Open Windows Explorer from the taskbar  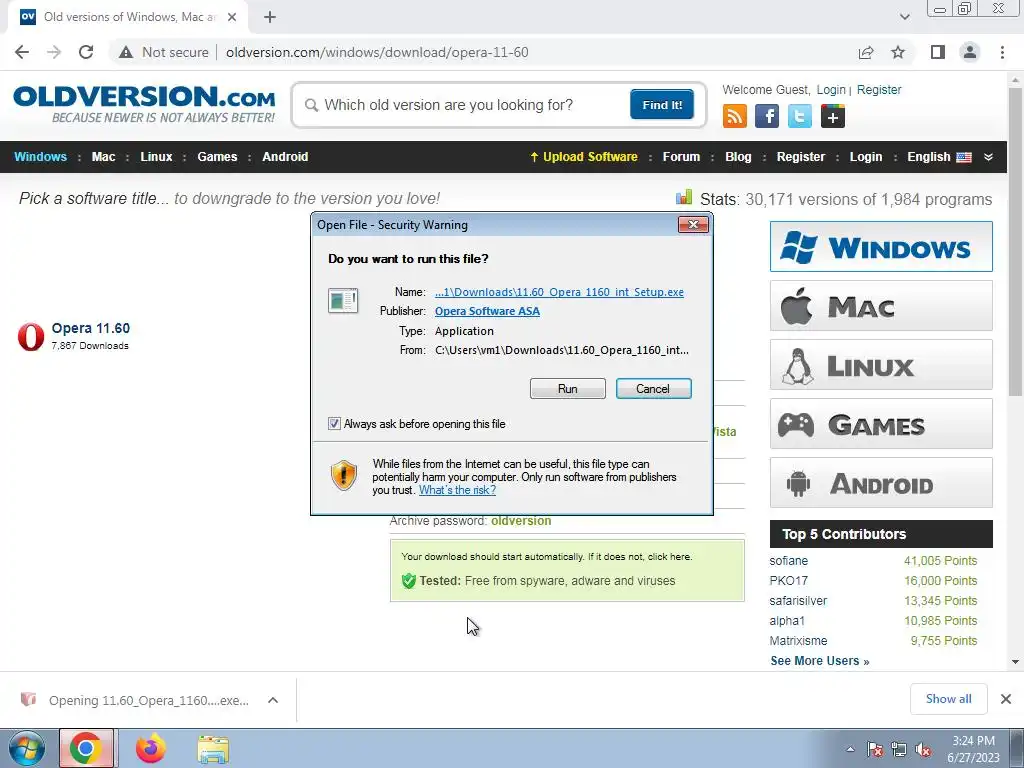(x=213, y=748)
